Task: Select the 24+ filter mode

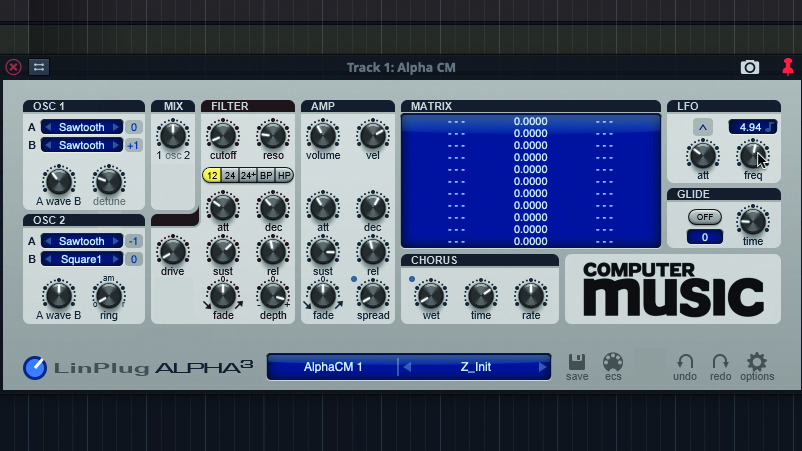Action: point(248,175)
